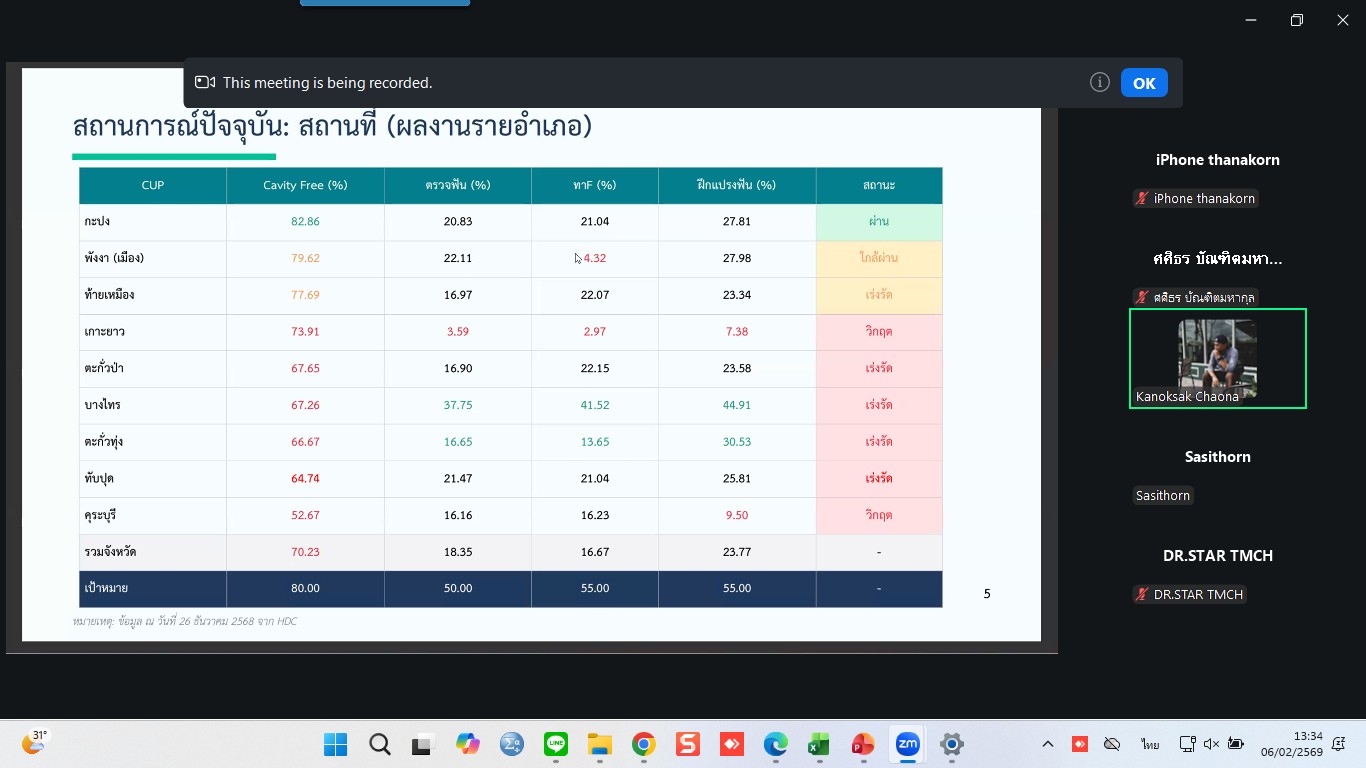Open File Explorer from the taskbar
The width and height of the screenshot is (1366, 768).
click(x=599, y=744)
